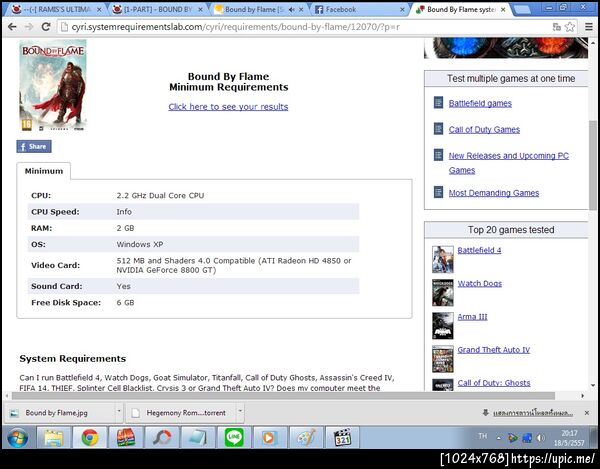Open the Chrome menu hamburger icon
The height and width of the screenshot is (469, 600).
point(589,27)
